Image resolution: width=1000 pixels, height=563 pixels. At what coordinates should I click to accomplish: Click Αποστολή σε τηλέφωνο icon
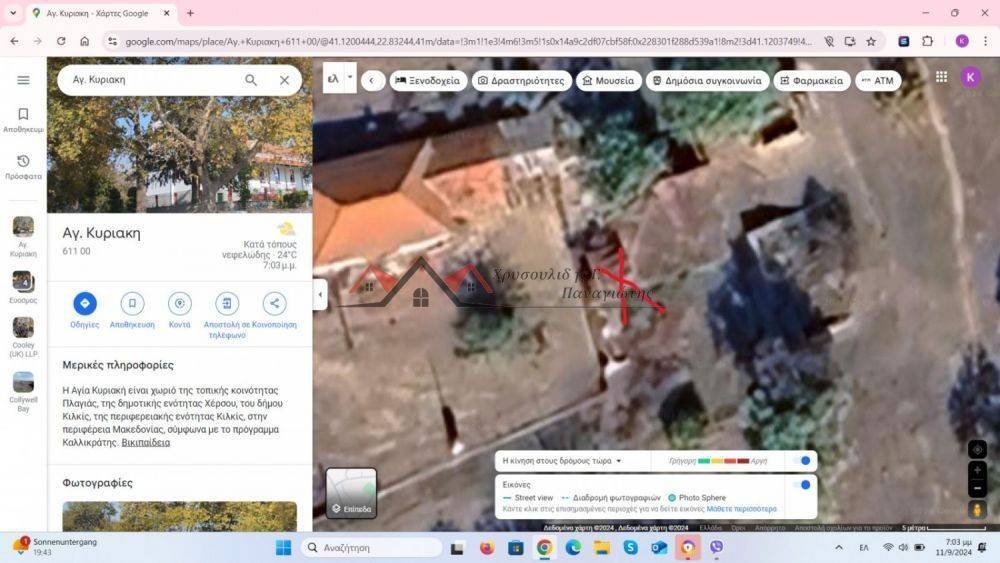227,304
